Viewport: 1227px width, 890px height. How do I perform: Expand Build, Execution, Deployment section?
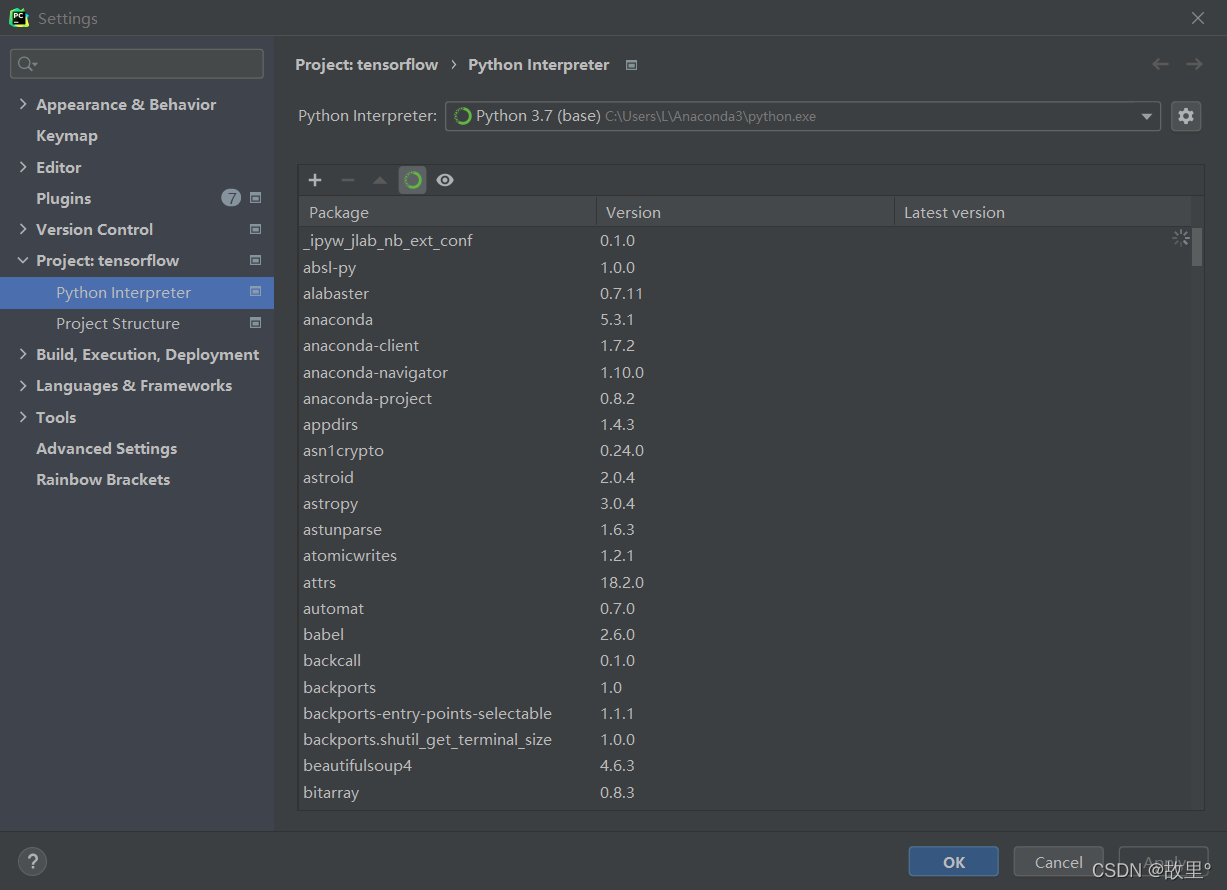(x=23, y=354)
